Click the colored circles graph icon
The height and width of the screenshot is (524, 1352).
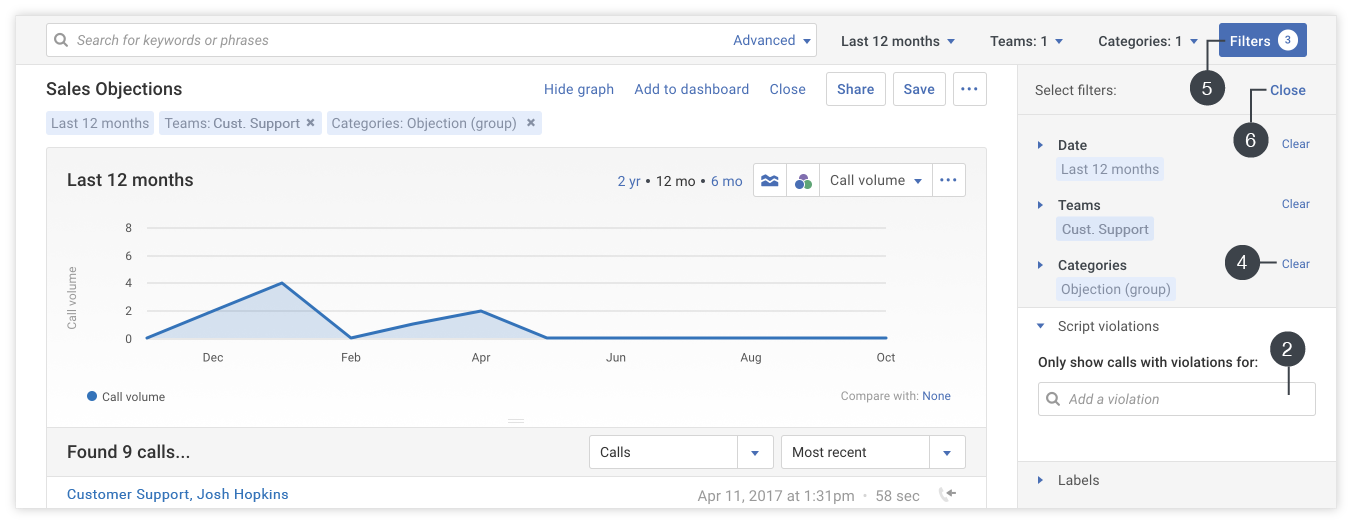(802, 181)
